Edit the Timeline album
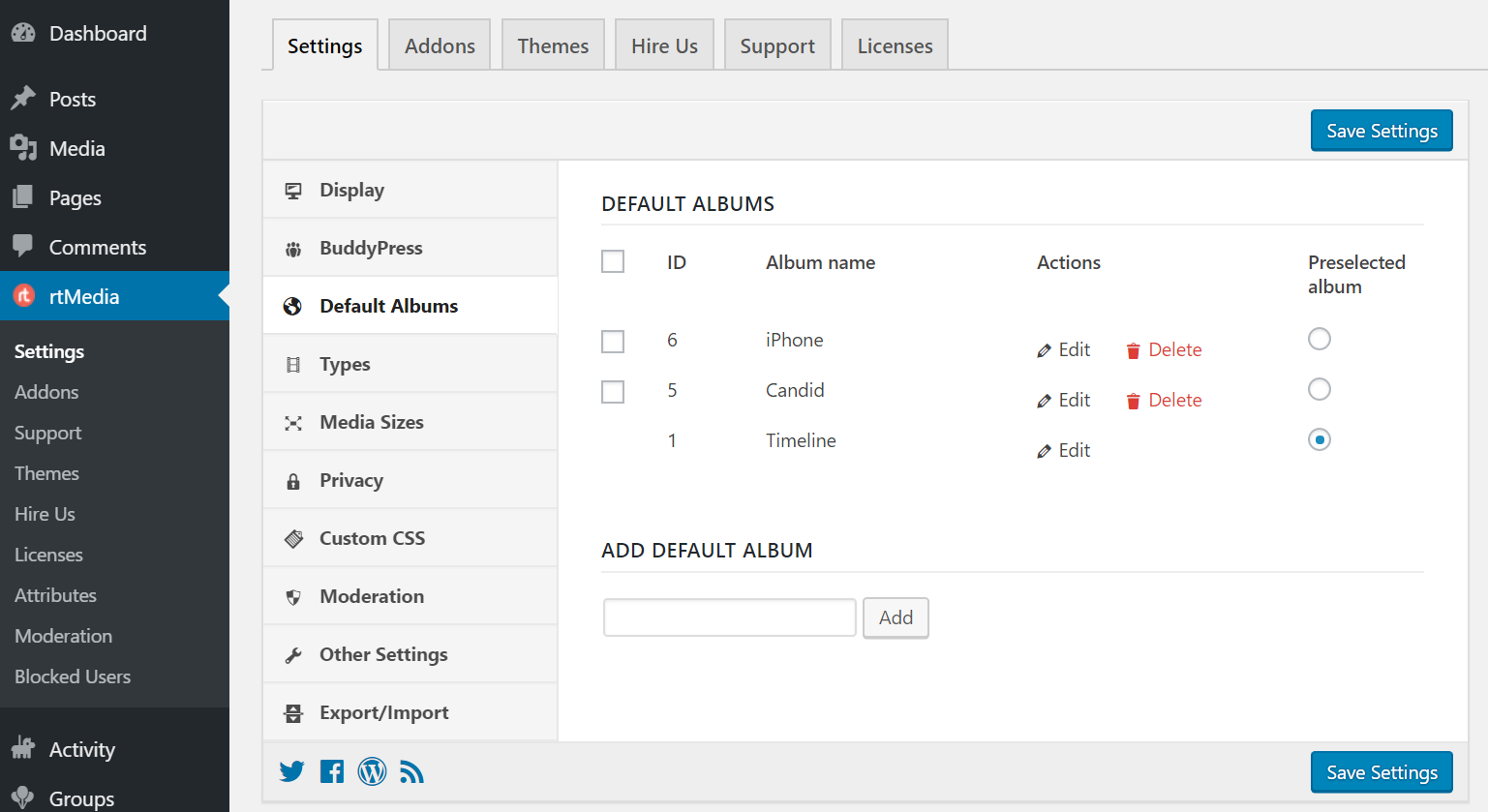 pyautogui.click(x=1063, y=450)
